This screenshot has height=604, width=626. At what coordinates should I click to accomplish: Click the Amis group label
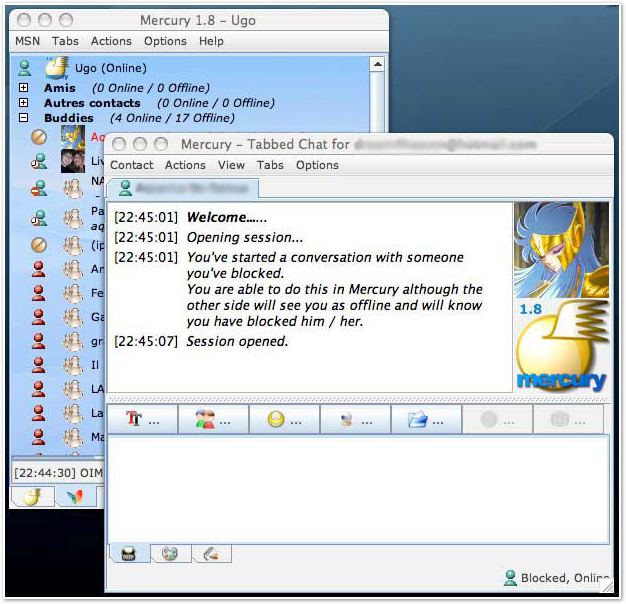pos(60,88)
